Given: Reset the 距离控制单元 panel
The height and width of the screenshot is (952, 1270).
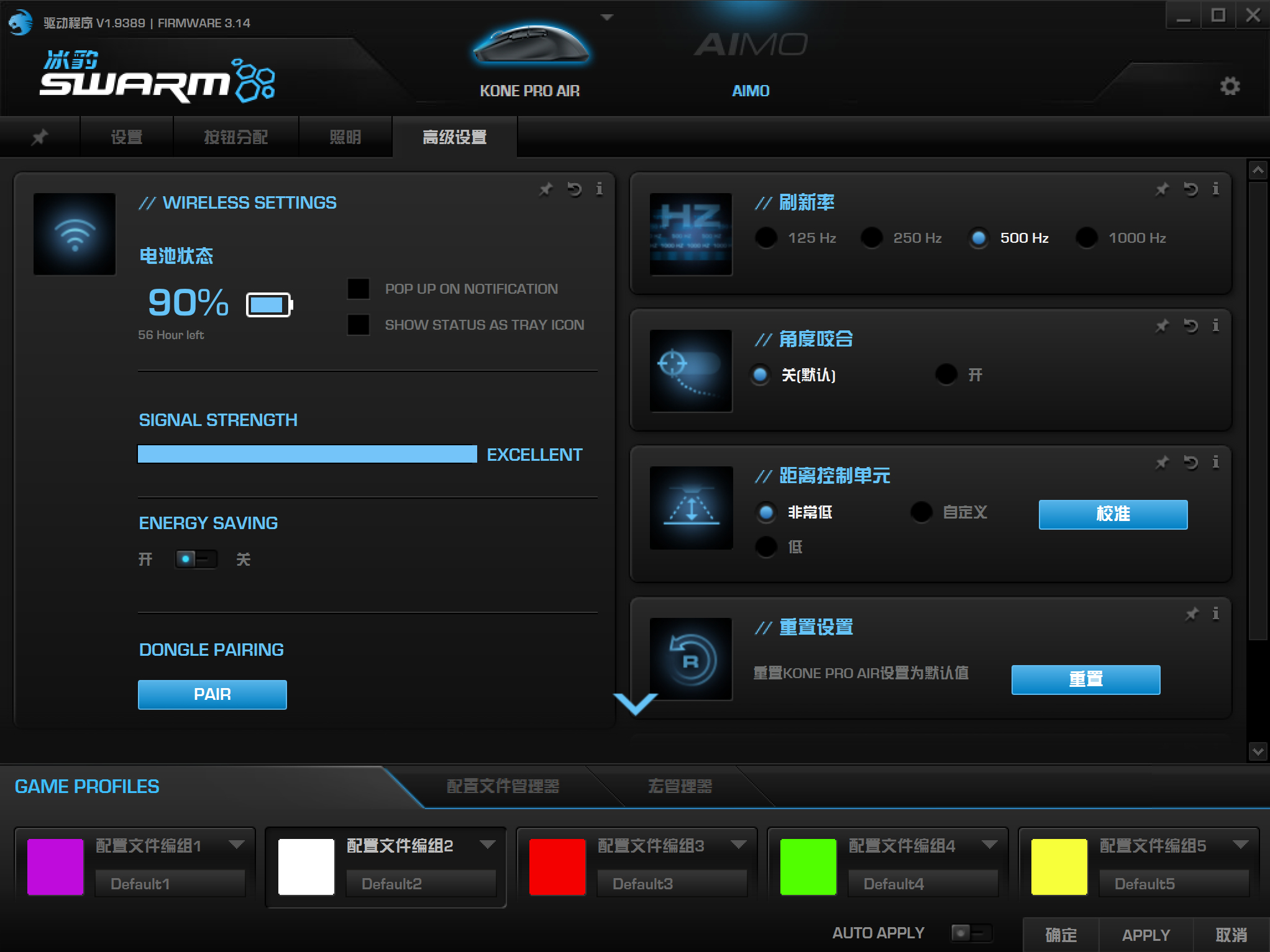Looking at the screenshot, I should [x=1190, y=462].
